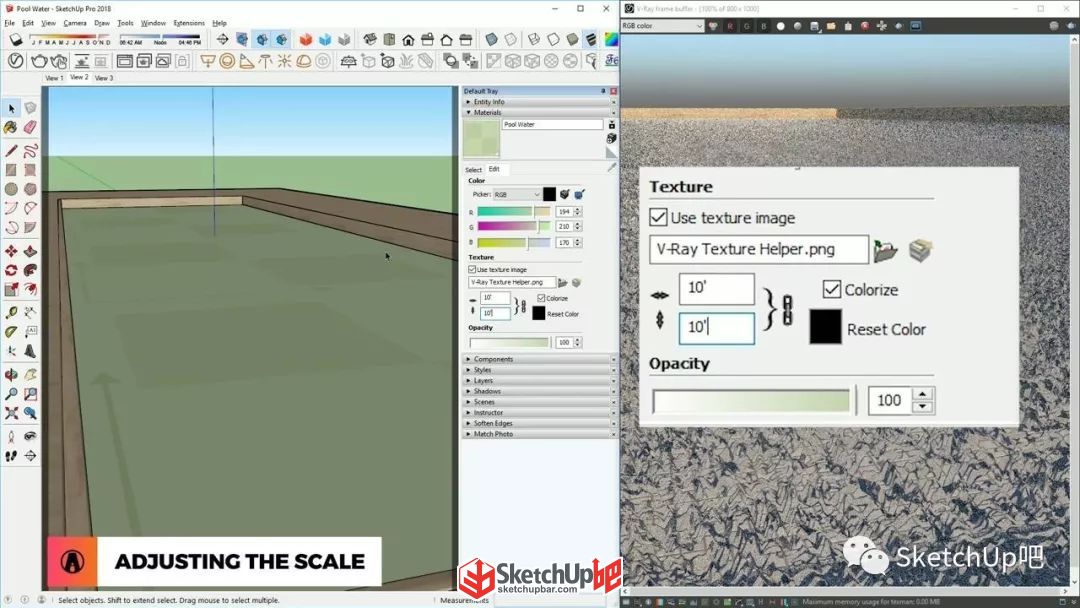The image size is (1080, 608).
Task: Enable X-Ray face style
Action: coord(491,39)
